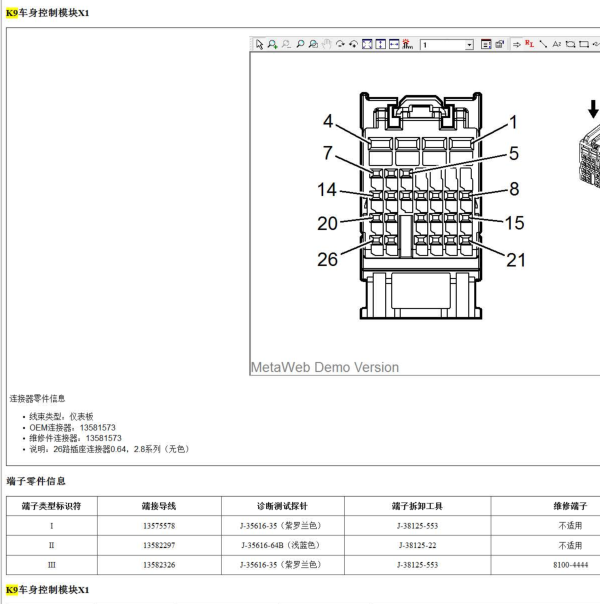Image resolution: width=600 pixels, height=604 pixels.
Task: Click the 连接器零件信息 label
Action: [37, 399]
